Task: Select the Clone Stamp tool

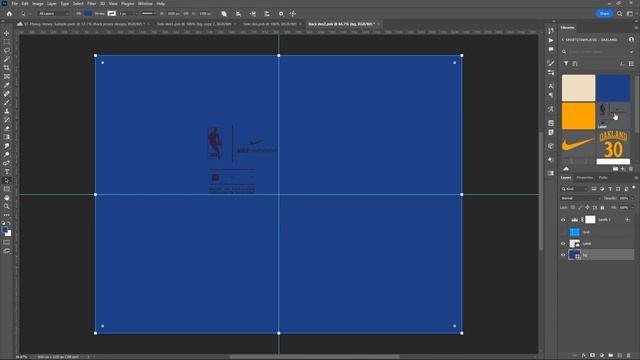Action: (x=7, y=111)
